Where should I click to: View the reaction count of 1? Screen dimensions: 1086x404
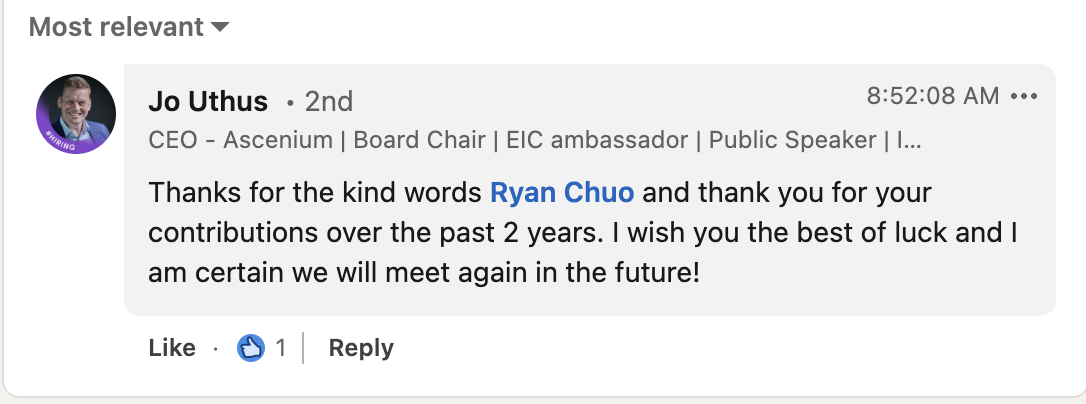281,348
